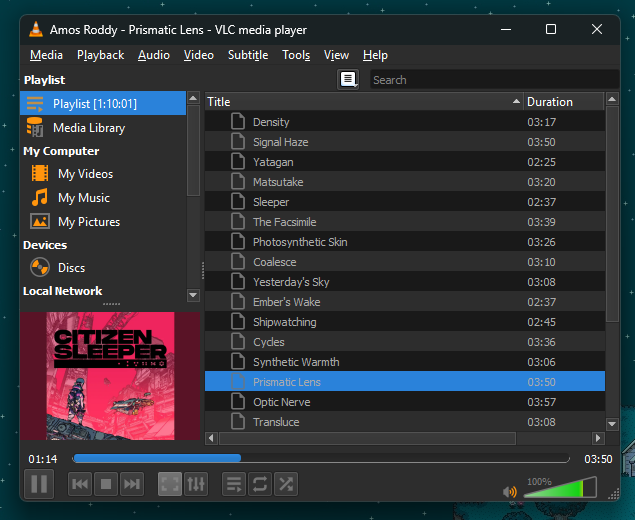Select the track Yatagan
Screen dimensions: 635x520
405,162
